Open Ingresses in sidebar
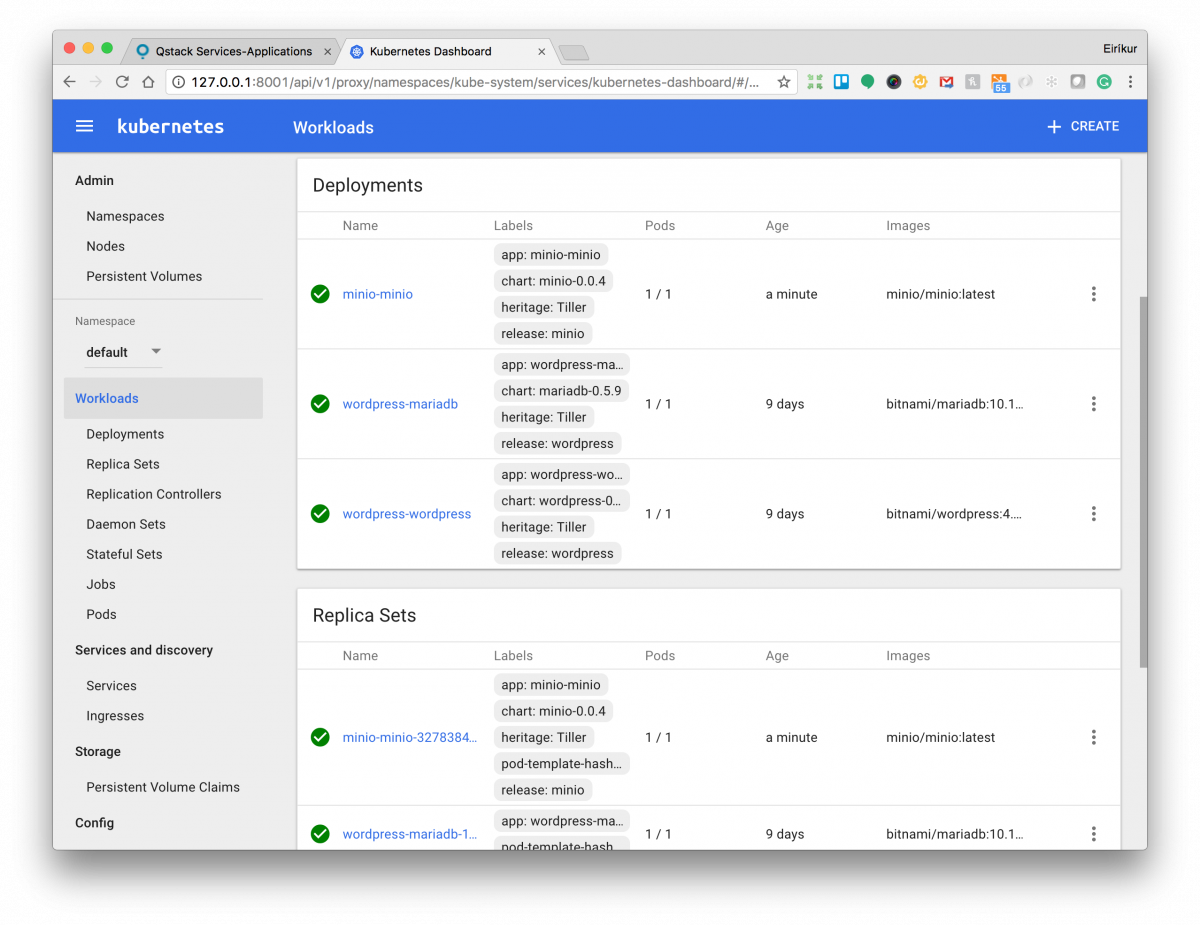 coord(115,716)
